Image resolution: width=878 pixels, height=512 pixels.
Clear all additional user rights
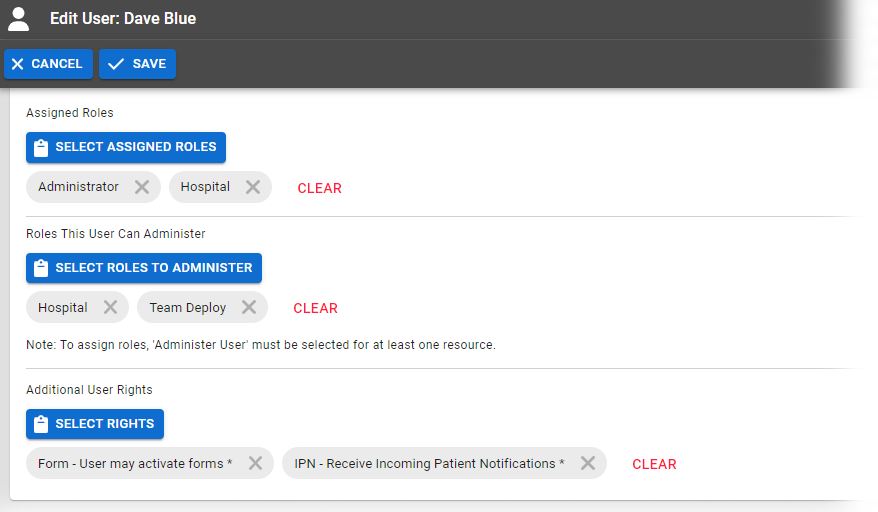(654, 464)
